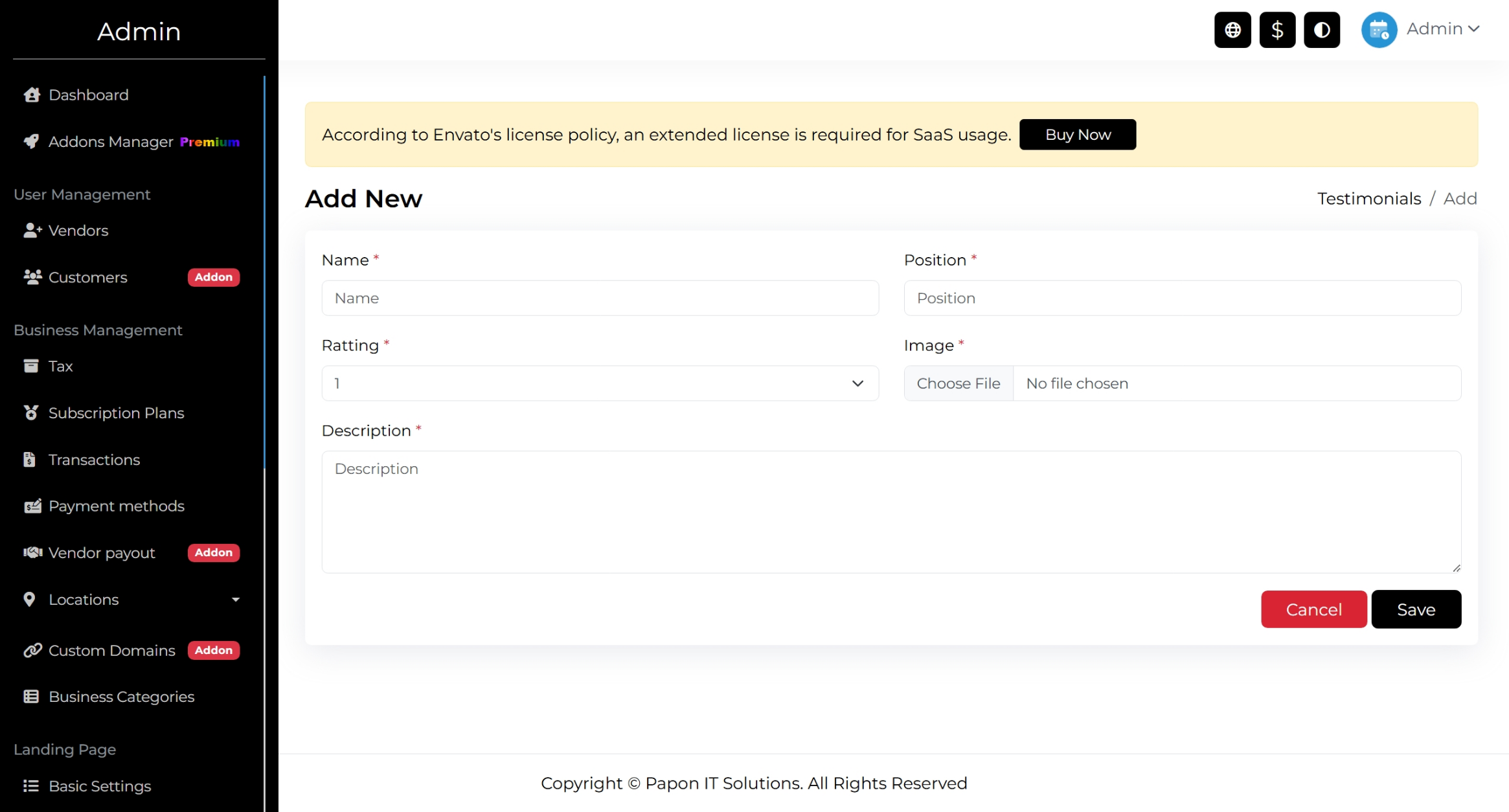Viewport: 1509px width, 812px height.
Task: Open the Vendor payout handshake icon
Action: point(32,553)
